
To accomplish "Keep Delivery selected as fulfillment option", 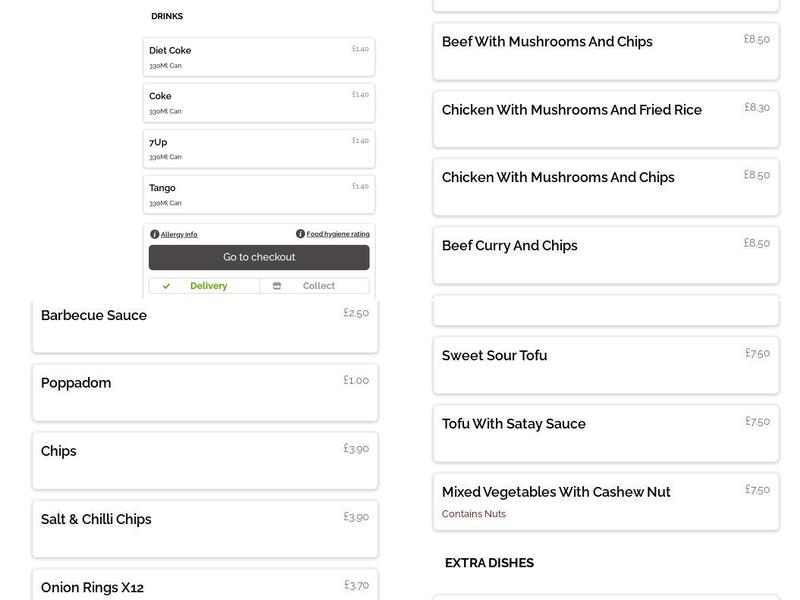I will coord(207,285).
